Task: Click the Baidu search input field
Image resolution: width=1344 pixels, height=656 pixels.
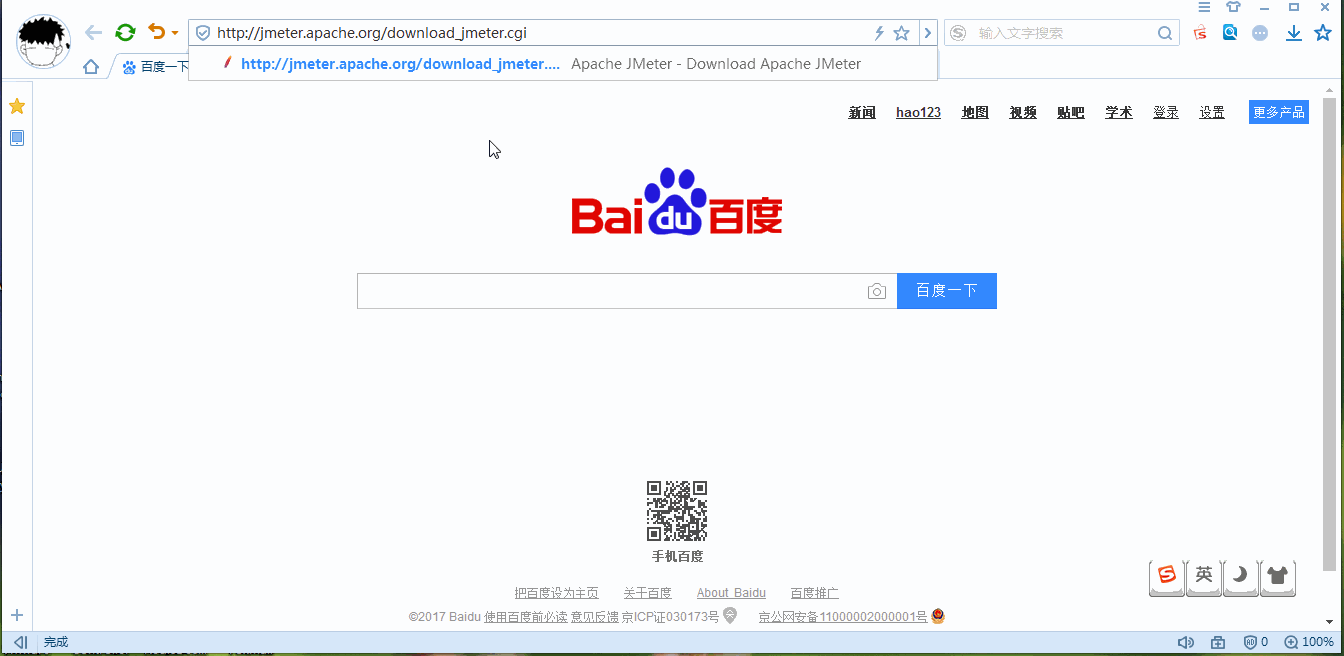Action: (x=610, y=291)
